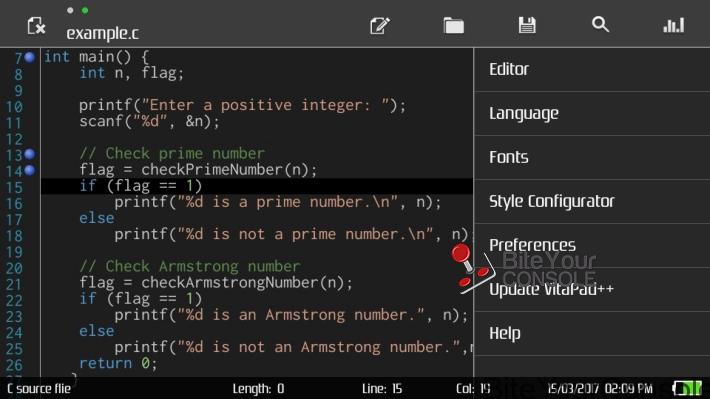
Task: Open the new document edit icon
Action: [x=379, y=25]
